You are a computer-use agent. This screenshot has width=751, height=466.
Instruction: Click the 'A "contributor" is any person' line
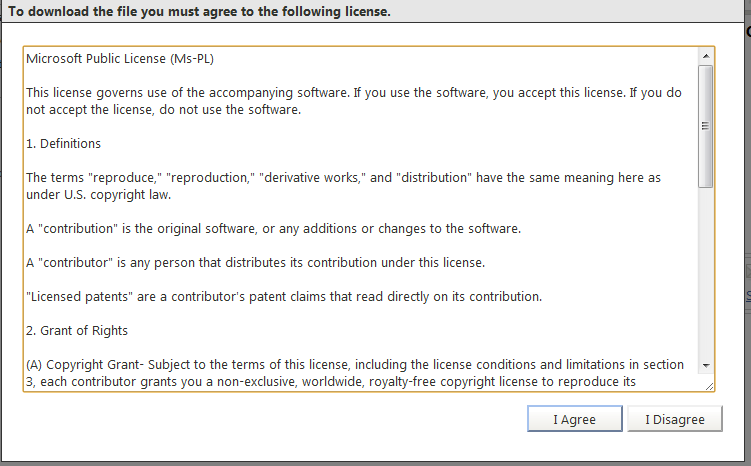click(x=255, y=263)
